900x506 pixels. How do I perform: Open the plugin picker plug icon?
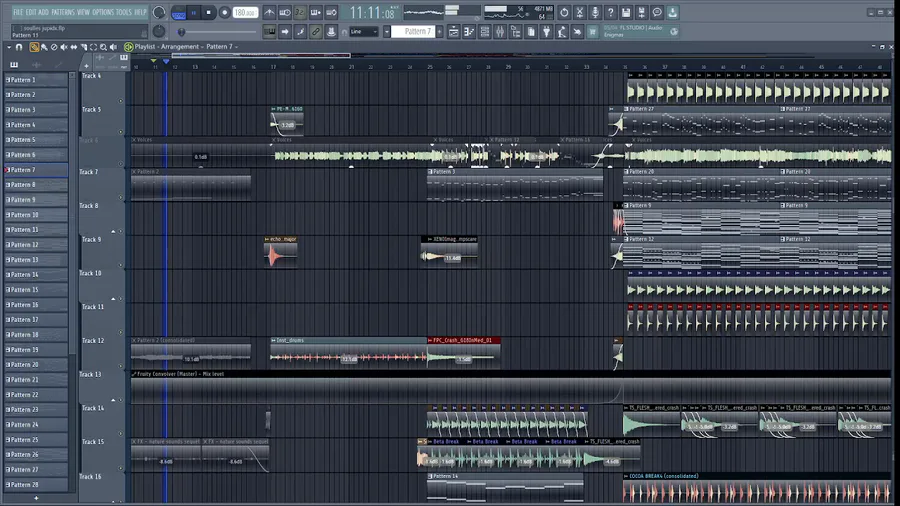[x=546, y=32]
